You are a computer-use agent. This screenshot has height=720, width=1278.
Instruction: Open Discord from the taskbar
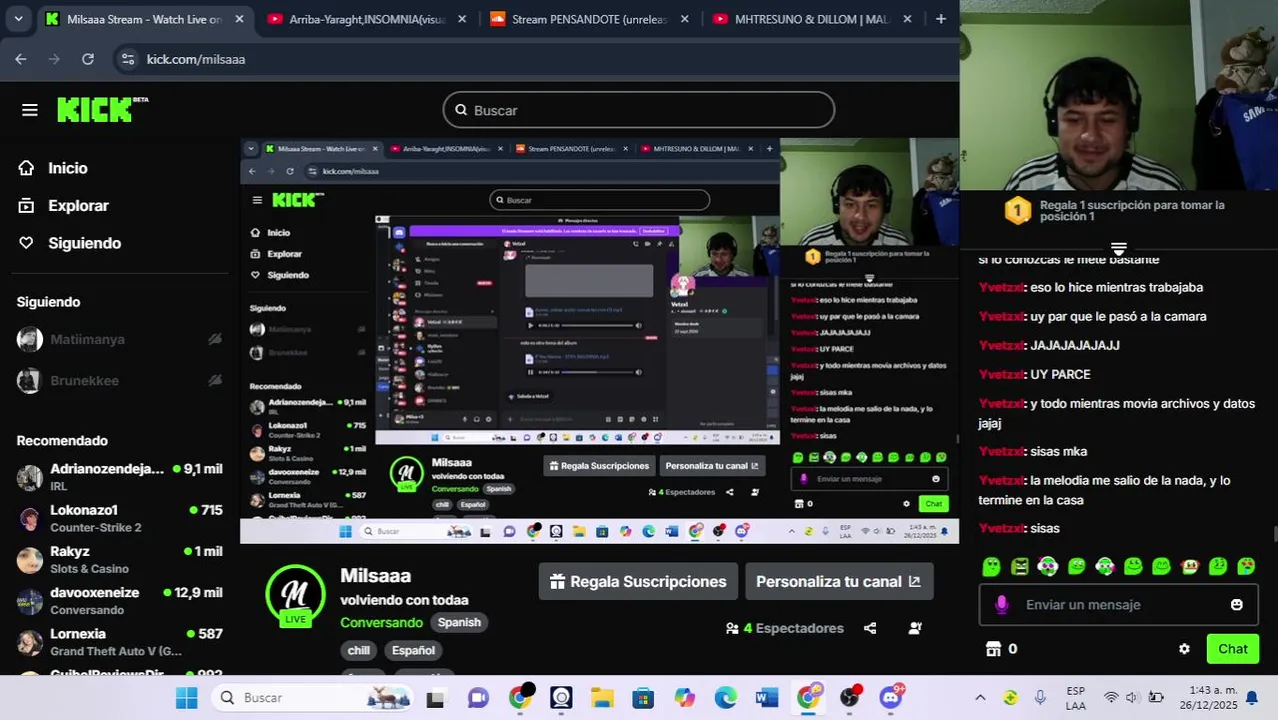point(891,697)
